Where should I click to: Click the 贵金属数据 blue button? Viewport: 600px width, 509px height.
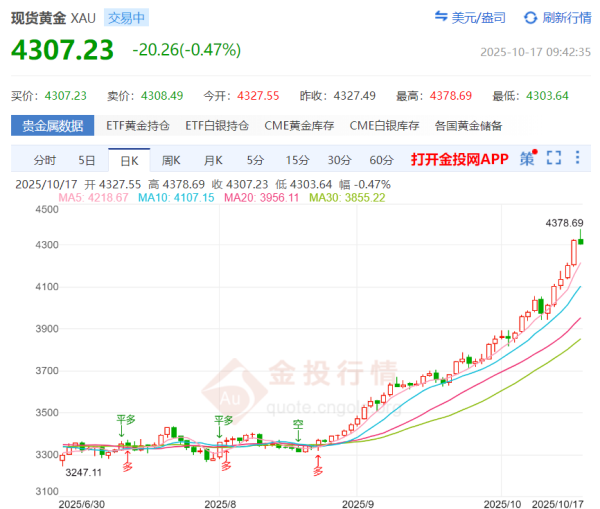[x=53, y=126]
